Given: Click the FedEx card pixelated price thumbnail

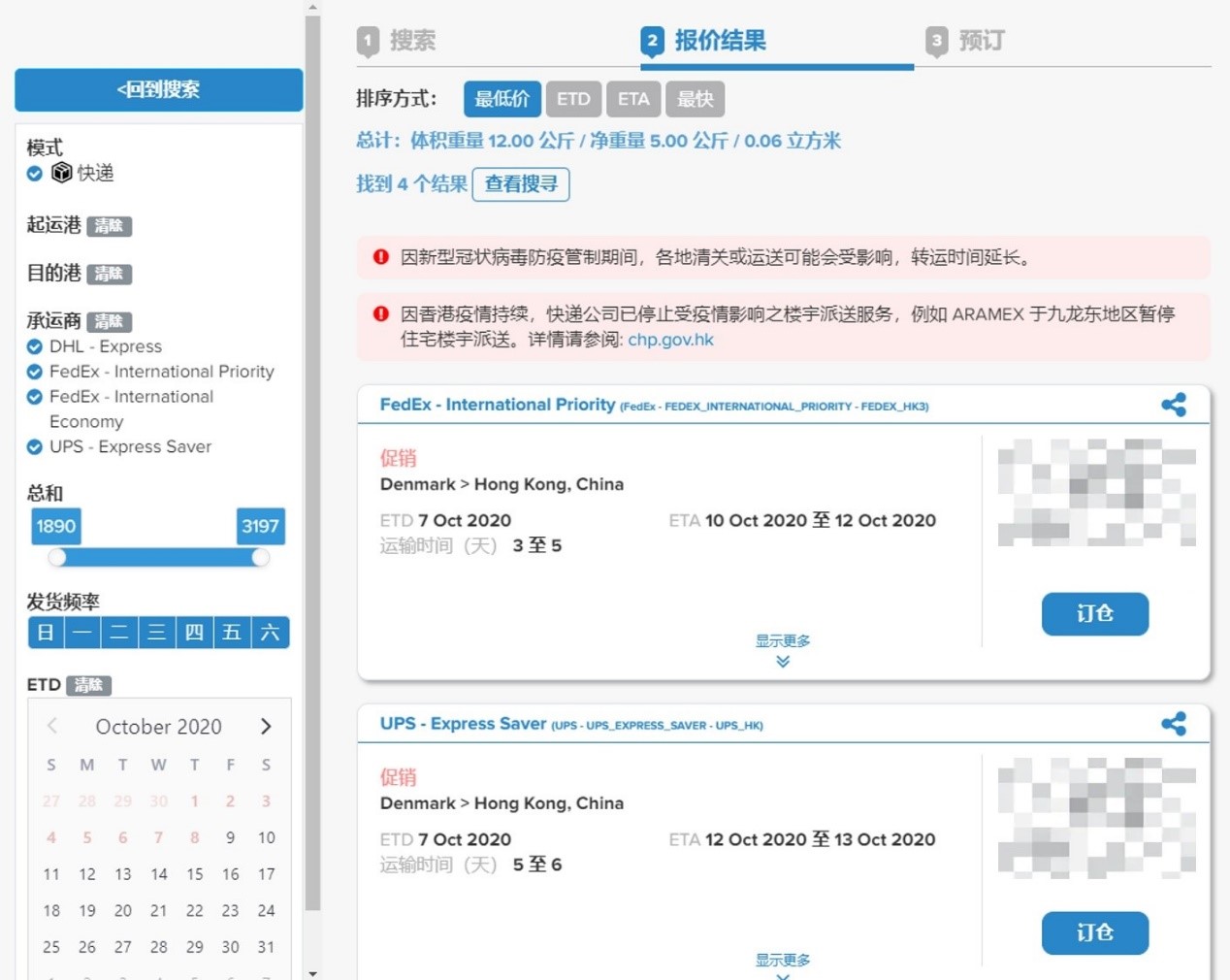Looking at the screenshot, I should point(1097,492).
